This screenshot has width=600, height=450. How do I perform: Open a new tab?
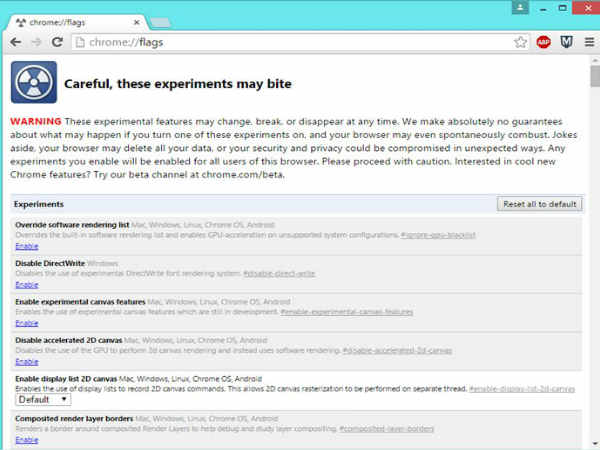tap(160, 23)
